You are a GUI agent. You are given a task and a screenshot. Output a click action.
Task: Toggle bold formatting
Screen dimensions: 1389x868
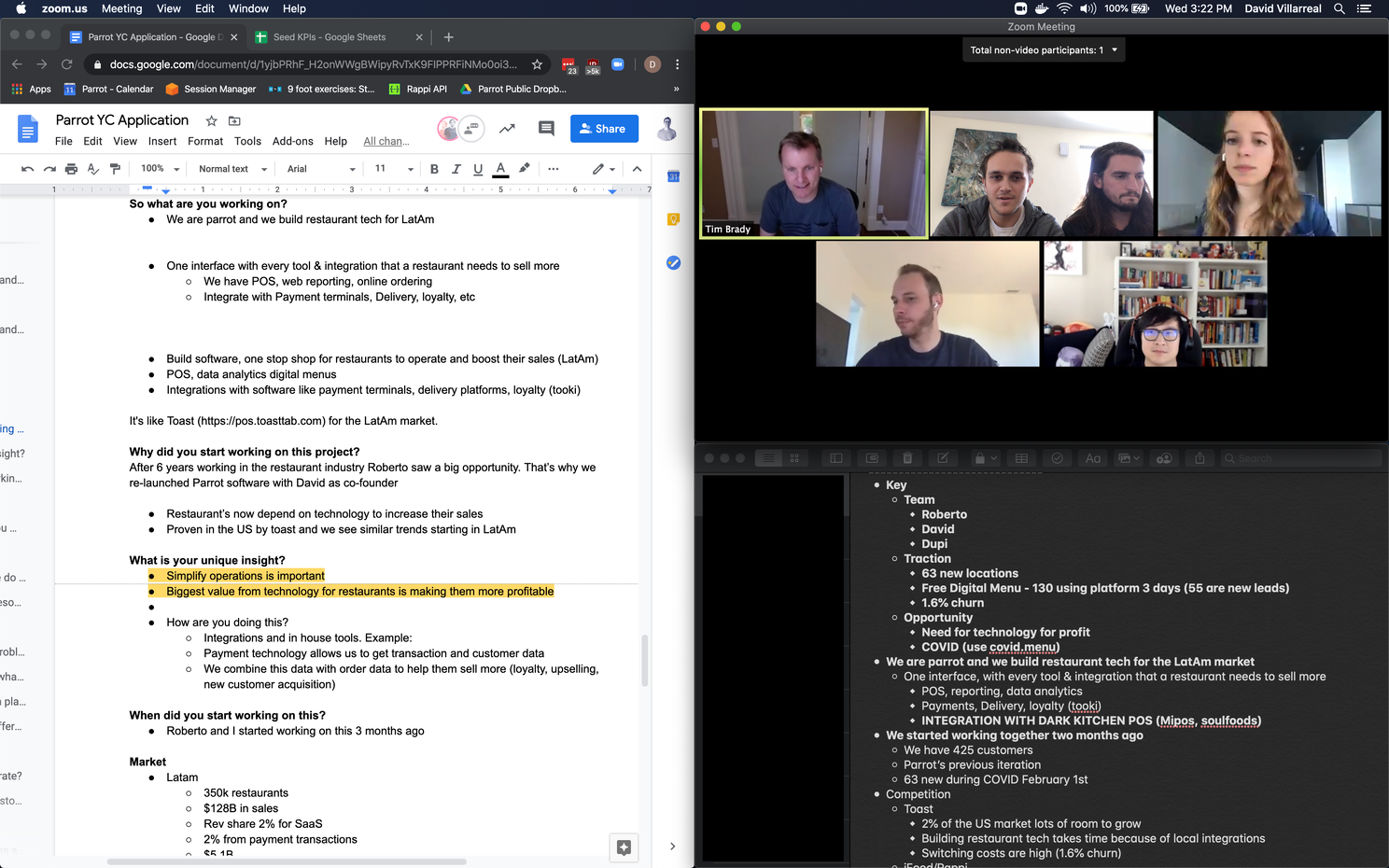pyautogui.click(x=434, y=169)
